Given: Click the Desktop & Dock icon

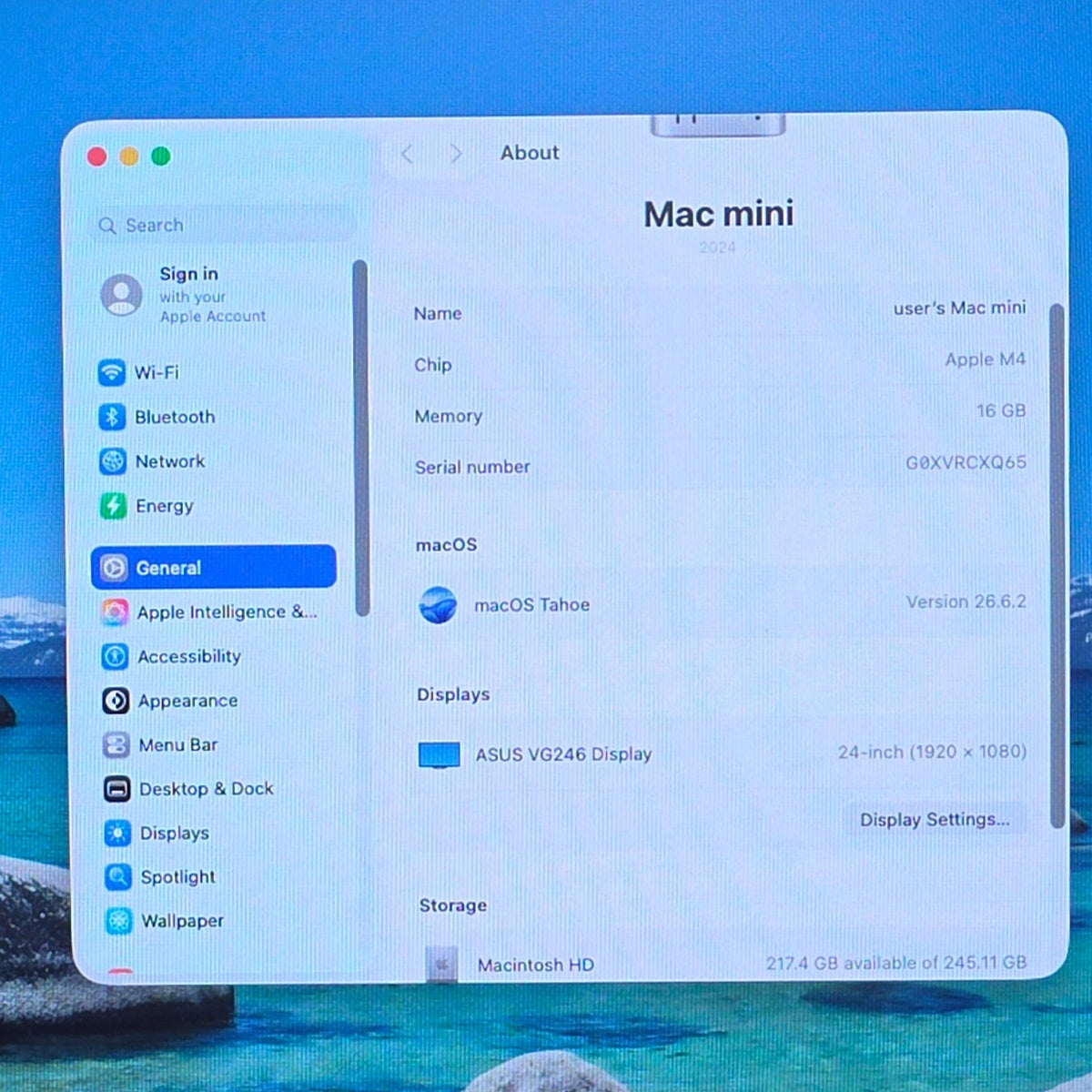Looking at the screenshot, I should [117, 789].
